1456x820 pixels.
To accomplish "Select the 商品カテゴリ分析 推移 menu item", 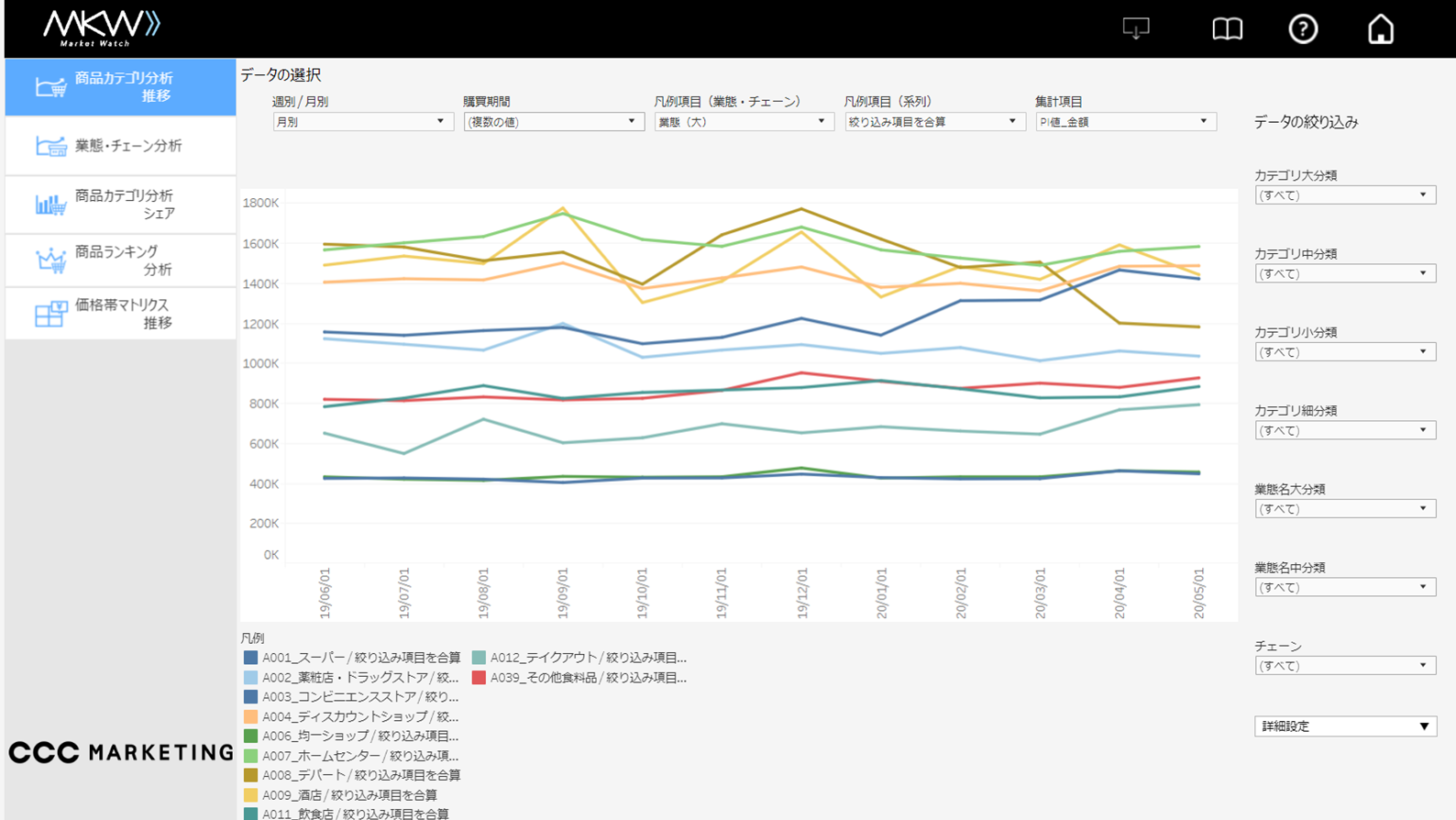I will coord(121,87).
